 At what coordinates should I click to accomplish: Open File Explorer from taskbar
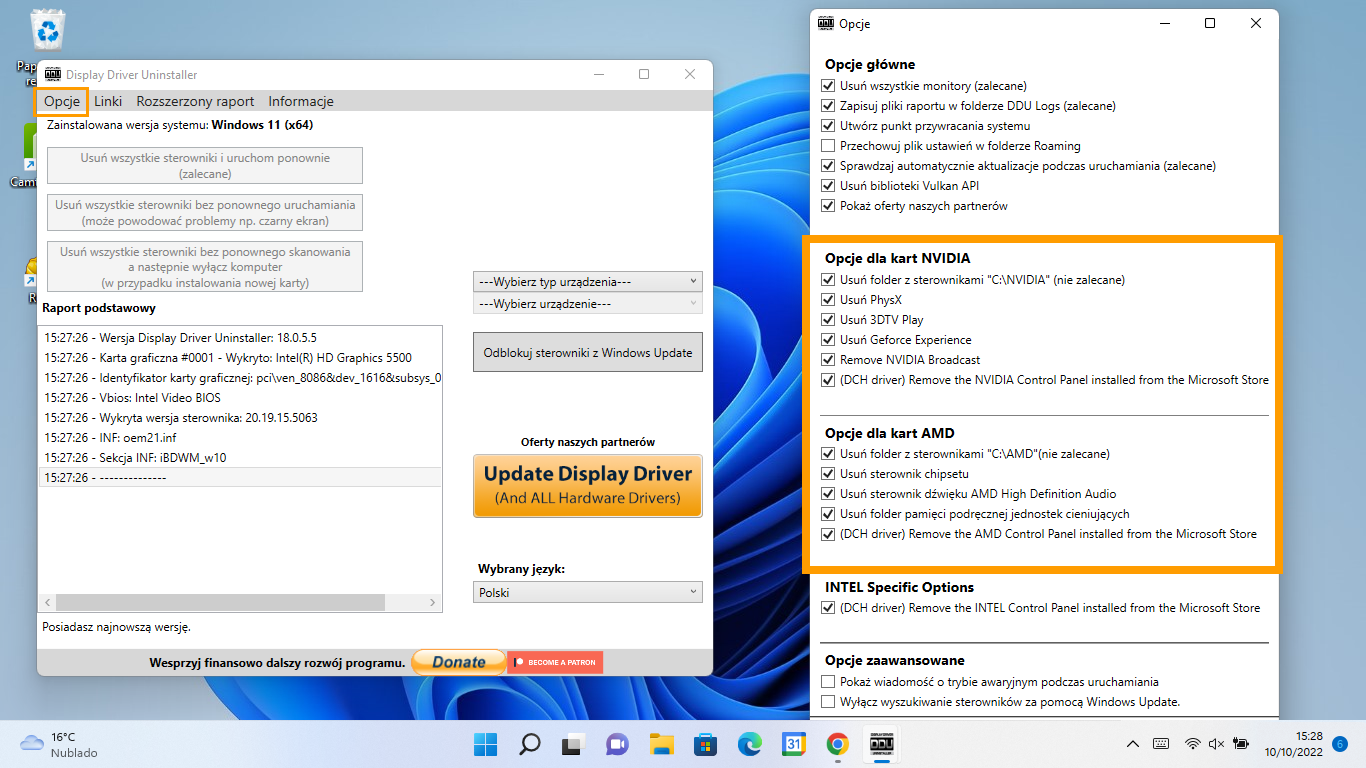coord(661,744)
